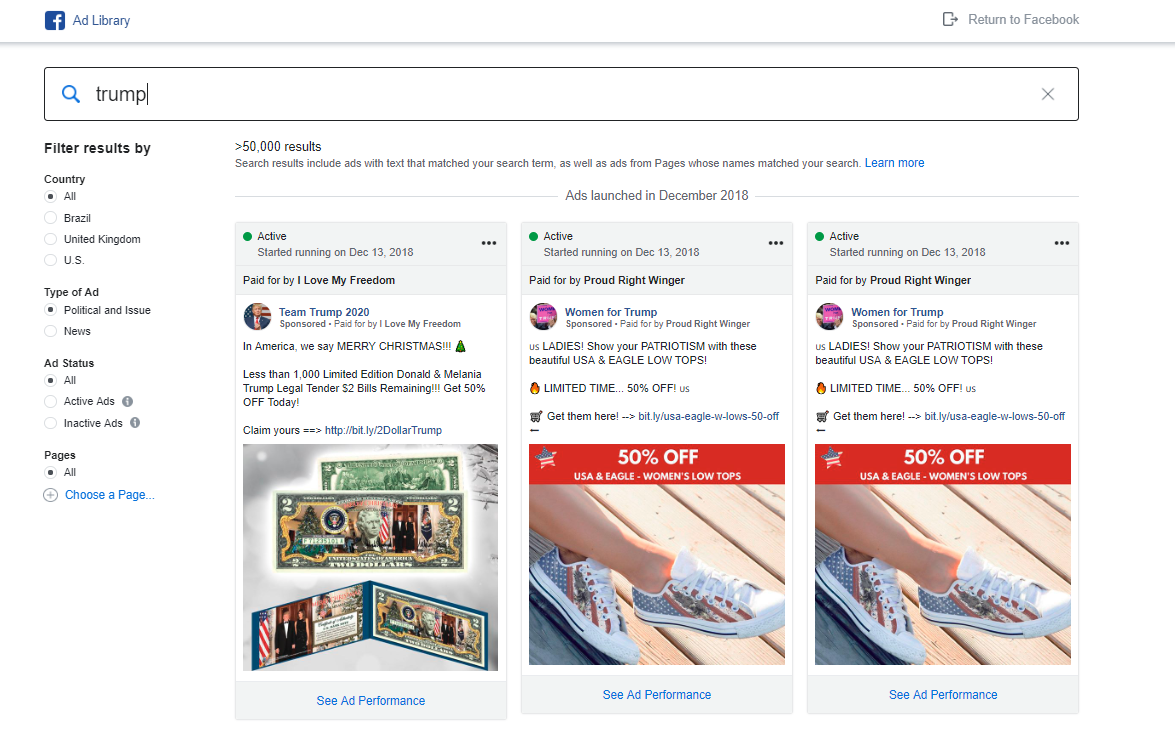The image size is (1175, 731).
Task: Click the Facebook logo icon
Action: (55, 20)
